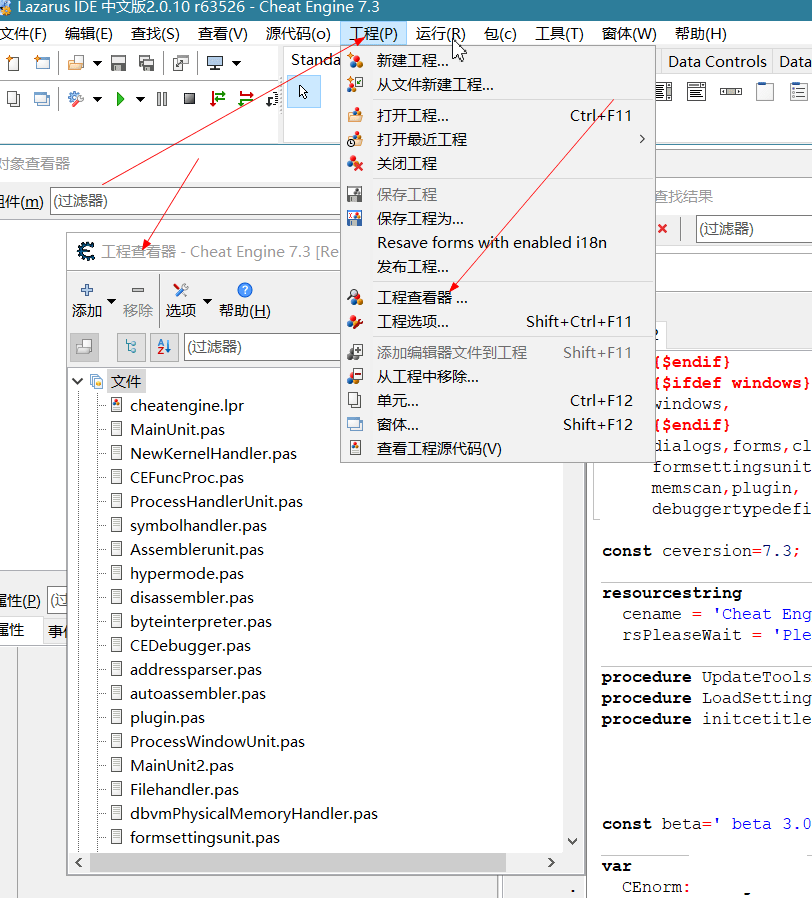Choose 关闭工程 menu entry

coord(498,164)
